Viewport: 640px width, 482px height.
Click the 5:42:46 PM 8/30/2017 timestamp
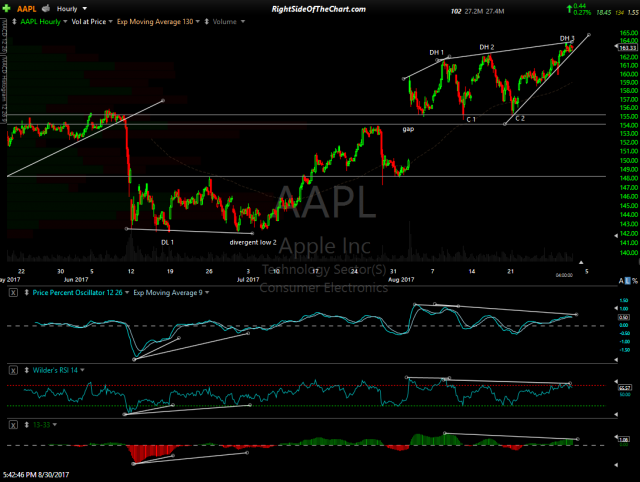36,475
